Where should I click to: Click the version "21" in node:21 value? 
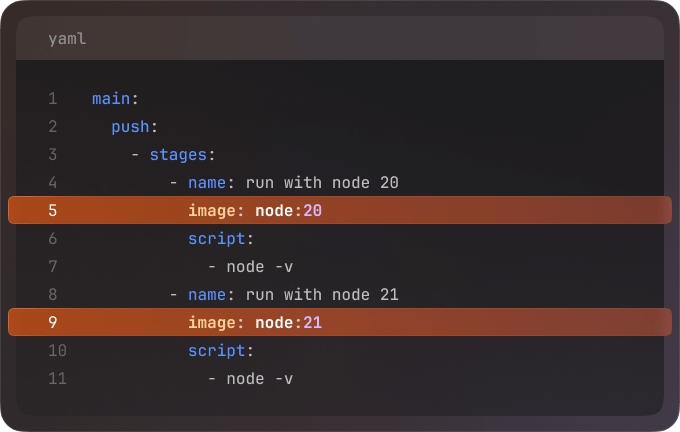click(x=312, y=323)
